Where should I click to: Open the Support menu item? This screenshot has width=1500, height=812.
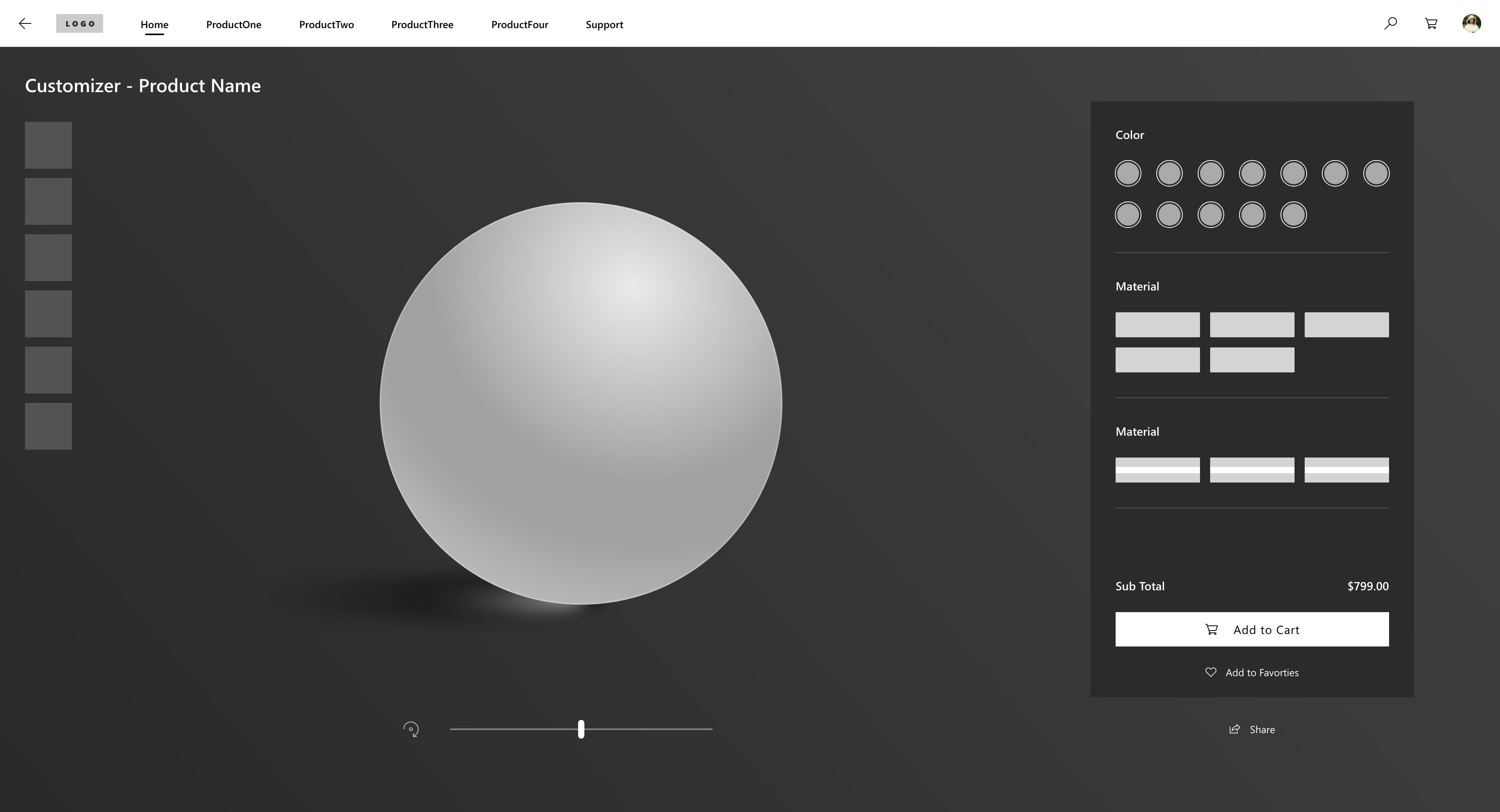pyautogui.click(x=604, y=25)
